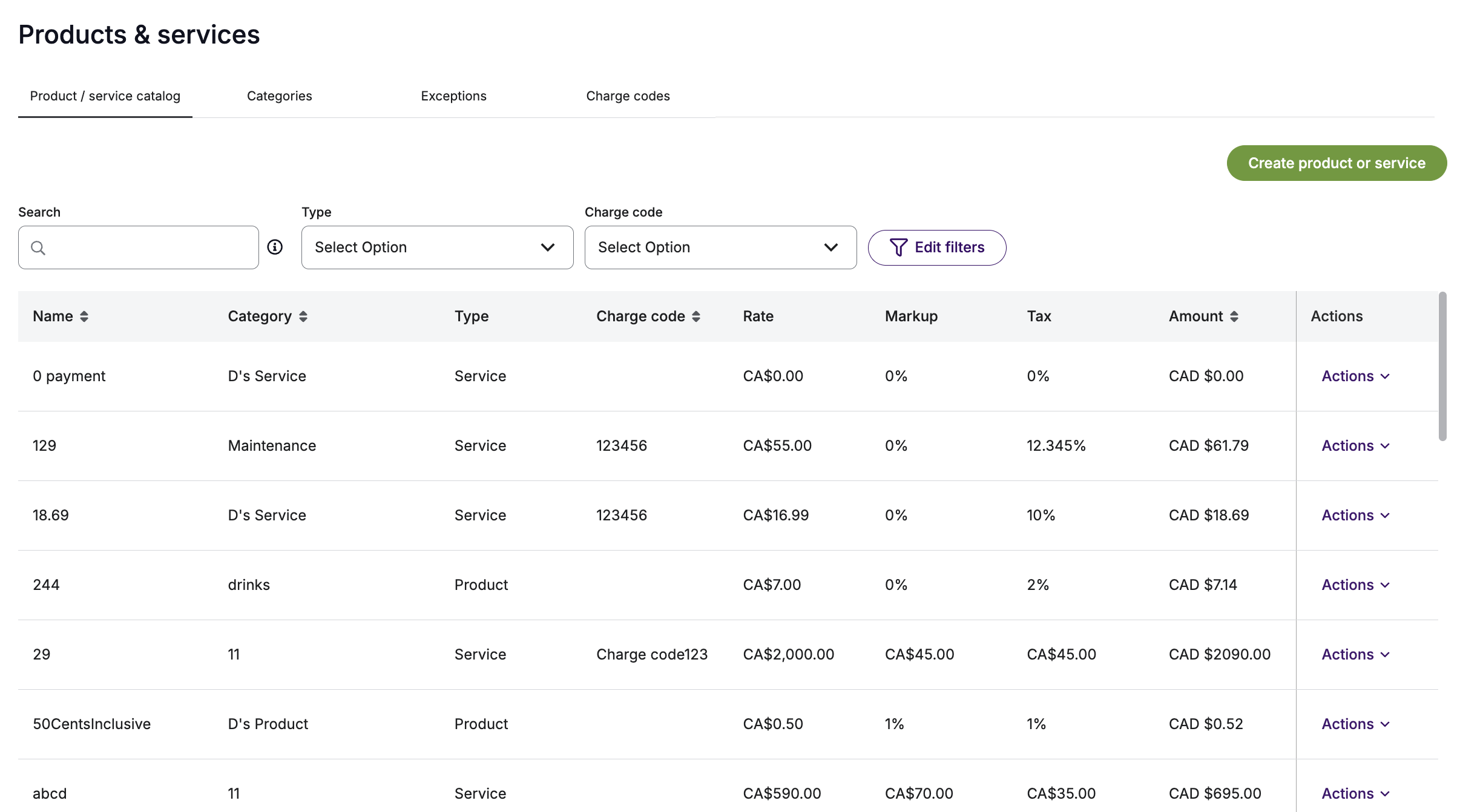Screen dimensions: 1460x812
Task: Click the magnifier icon in Search box
Action: pos(38,248)
